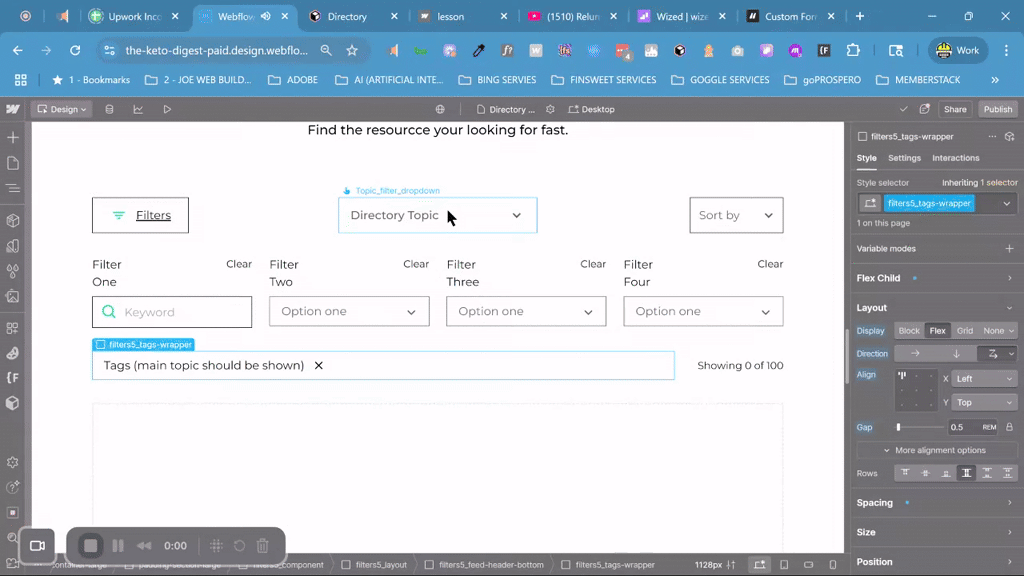This screenshot has width=1024, height=576.
Task: Switch to the Settings tab
Action: (904, 158)
